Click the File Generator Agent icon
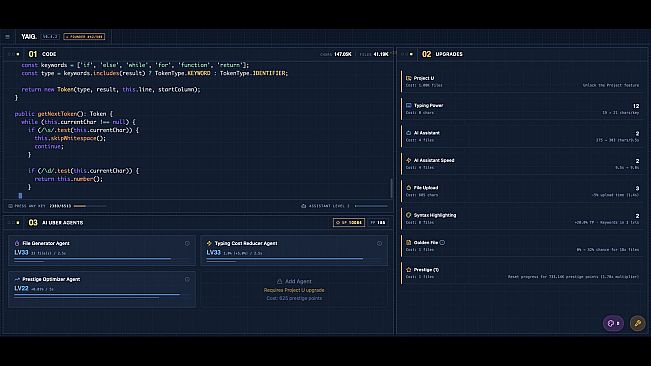Image resolution: width=651 pixels, height=366 pixels. (17, 243)
